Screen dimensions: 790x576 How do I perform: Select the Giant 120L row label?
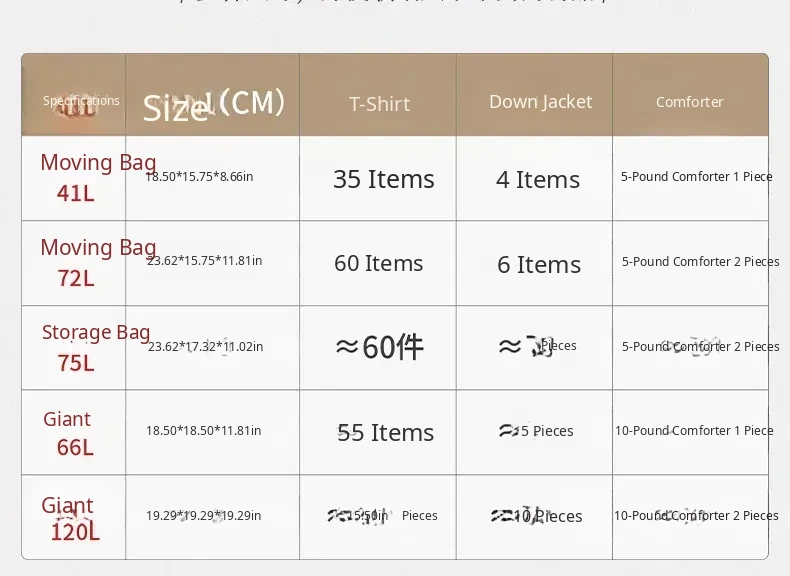click(x=74, y=518)
